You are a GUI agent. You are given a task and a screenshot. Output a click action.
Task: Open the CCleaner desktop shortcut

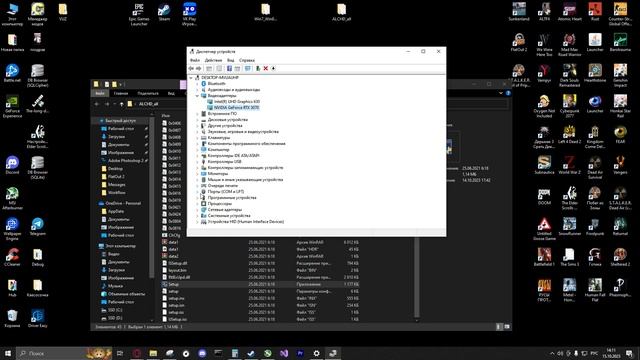(12, 257)
